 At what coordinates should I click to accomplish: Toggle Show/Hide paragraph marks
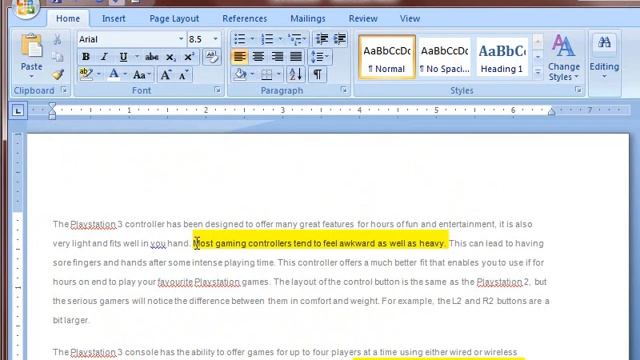pos(317,74)
